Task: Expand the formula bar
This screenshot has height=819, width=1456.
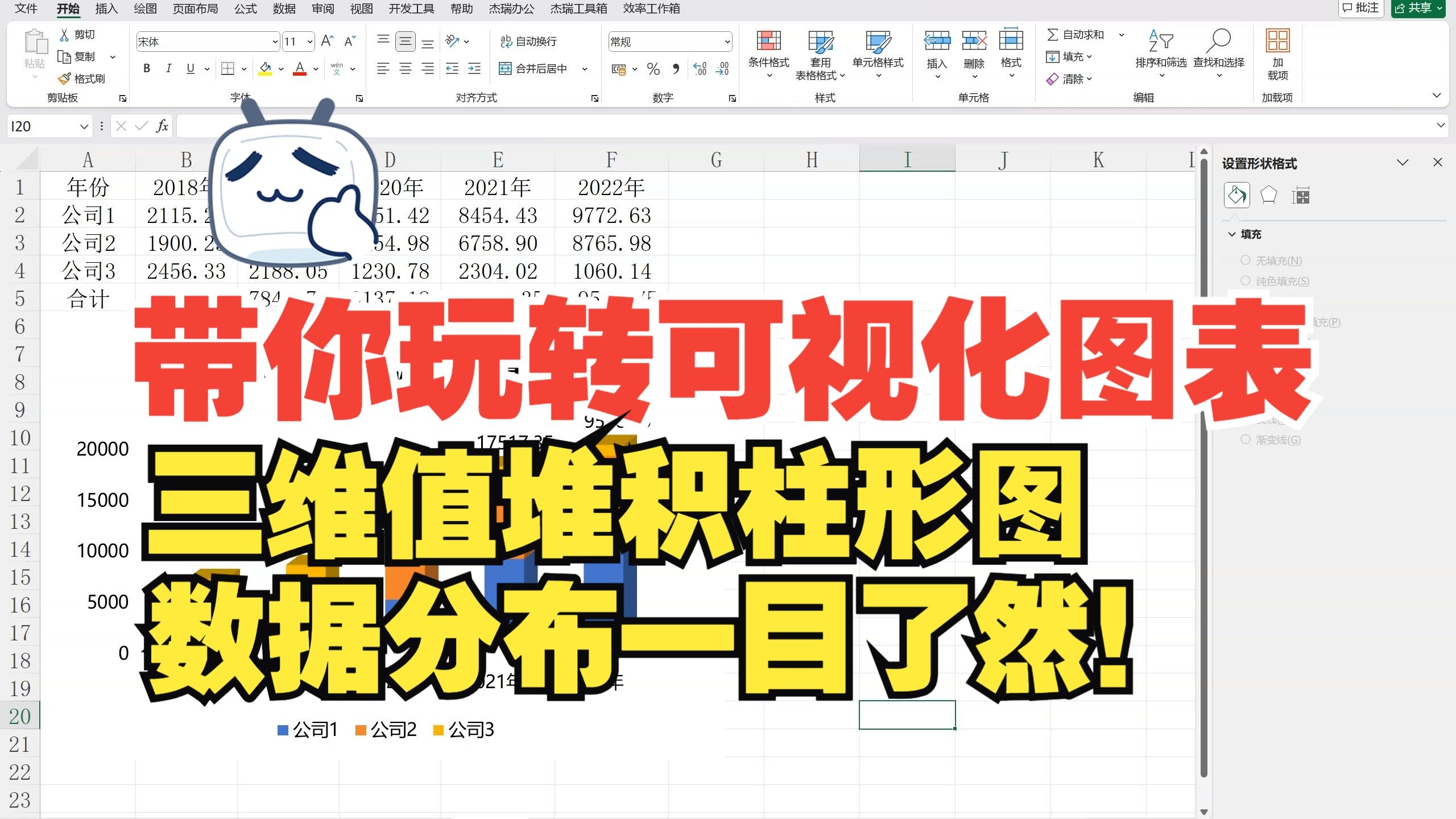Action: (1441, 125)
